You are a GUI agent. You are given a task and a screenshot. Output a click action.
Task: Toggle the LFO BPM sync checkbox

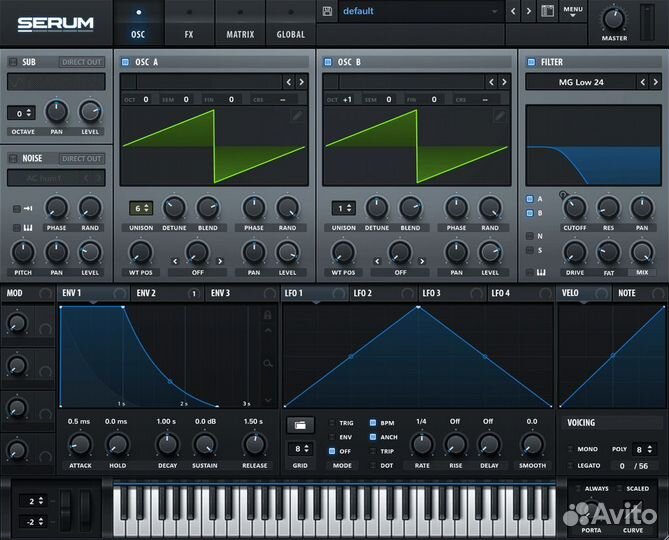tap(374, 423)
